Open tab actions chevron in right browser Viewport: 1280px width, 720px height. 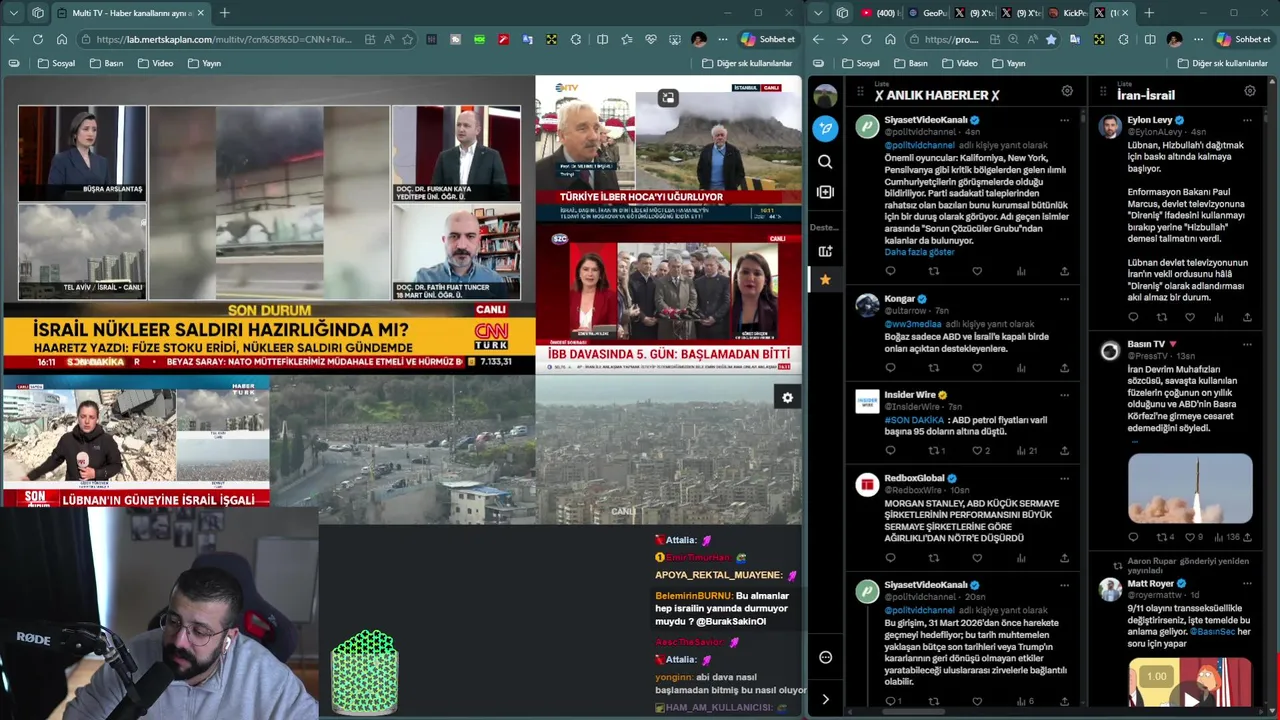coord(818,13)
